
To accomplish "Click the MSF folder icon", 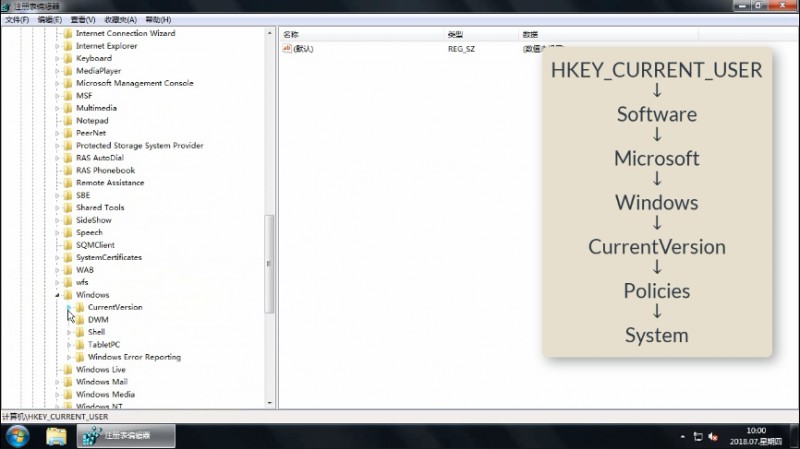I will 68,95.
